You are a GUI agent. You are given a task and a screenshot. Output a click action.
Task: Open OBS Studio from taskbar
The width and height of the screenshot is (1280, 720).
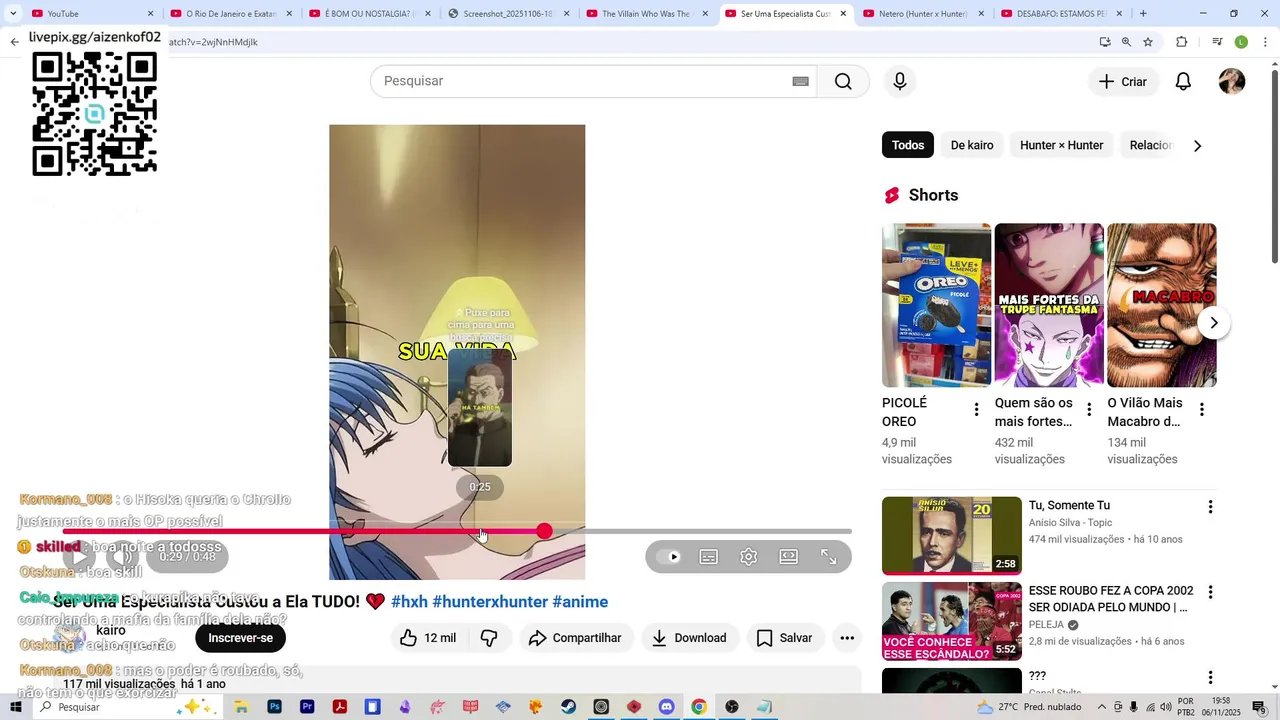click(732, 707)
